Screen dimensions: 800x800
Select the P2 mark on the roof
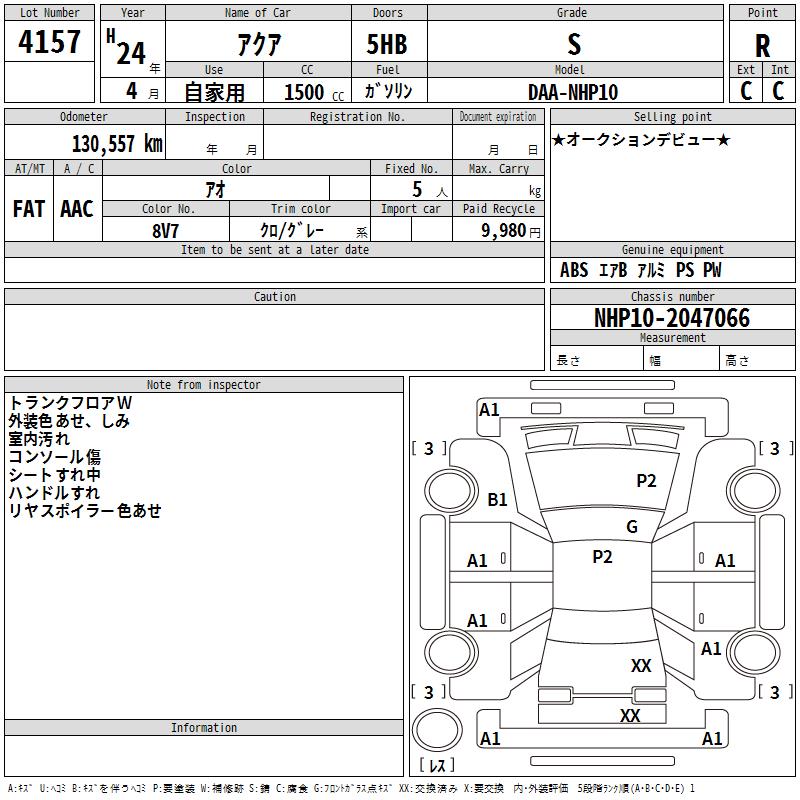point(602,557)
